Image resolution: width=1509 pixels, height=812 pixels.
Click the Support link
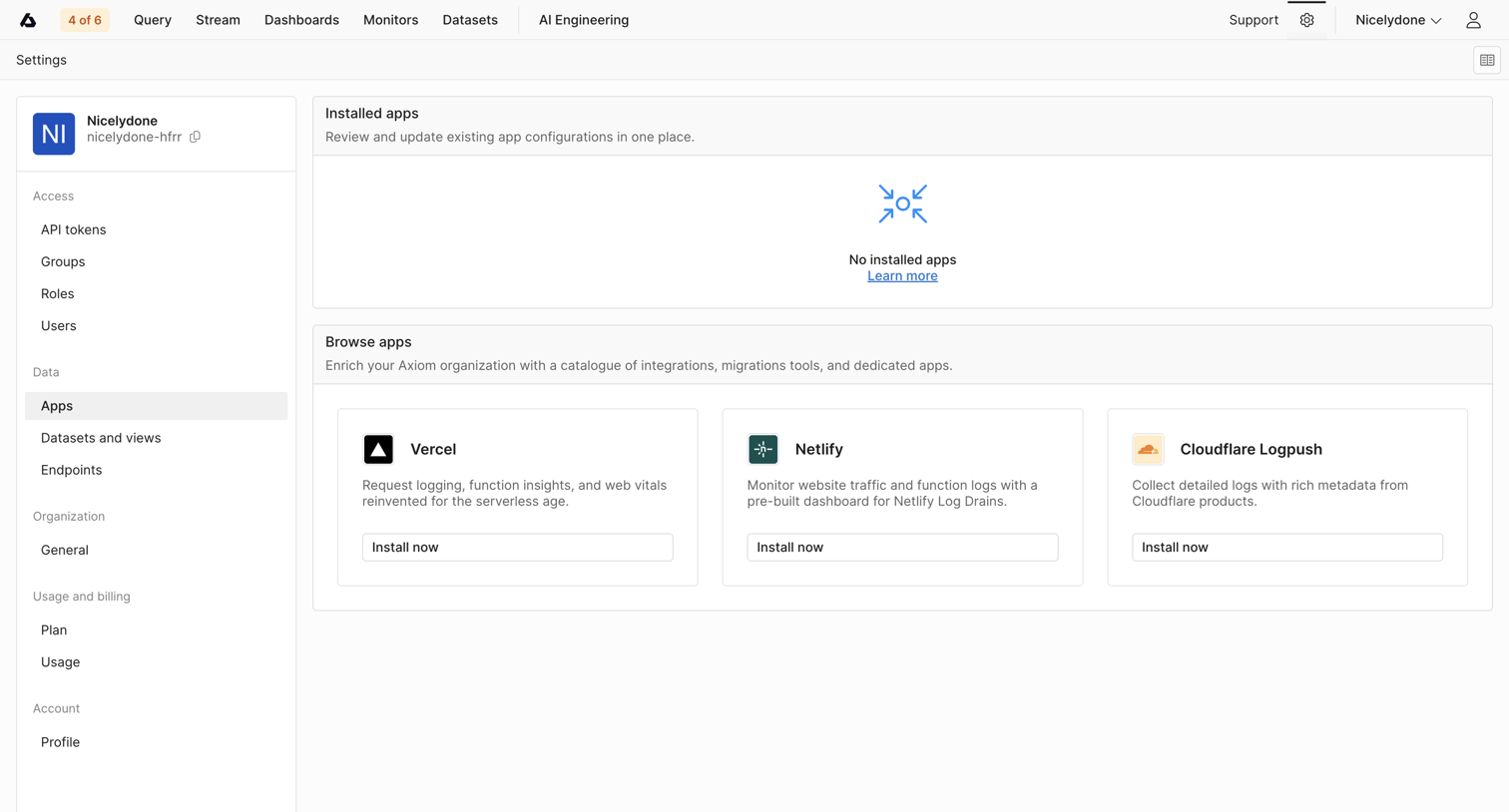(x=1254, y=20)
